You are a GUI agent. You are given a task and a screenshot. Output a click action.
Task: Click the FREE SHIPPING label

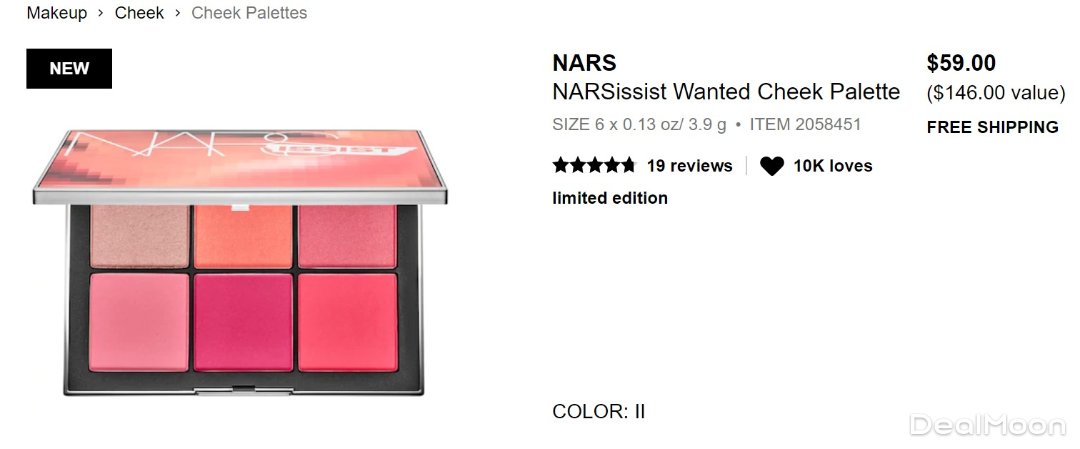click(x=993, y=127)
